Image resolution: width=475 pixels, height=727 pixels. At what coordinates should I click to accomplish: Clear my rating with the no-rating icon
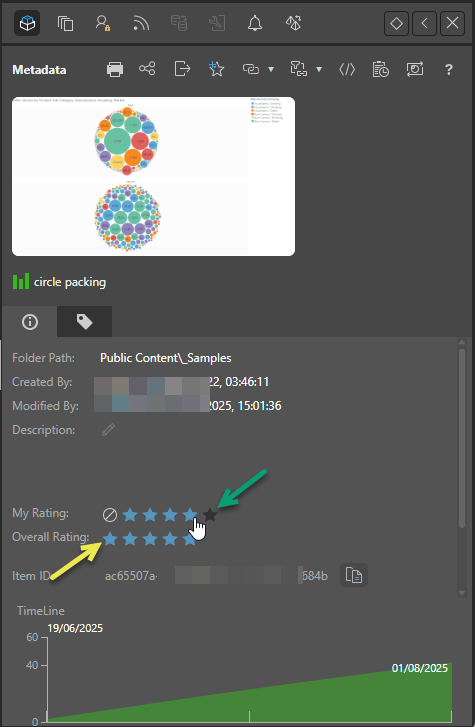pos(110,515)
